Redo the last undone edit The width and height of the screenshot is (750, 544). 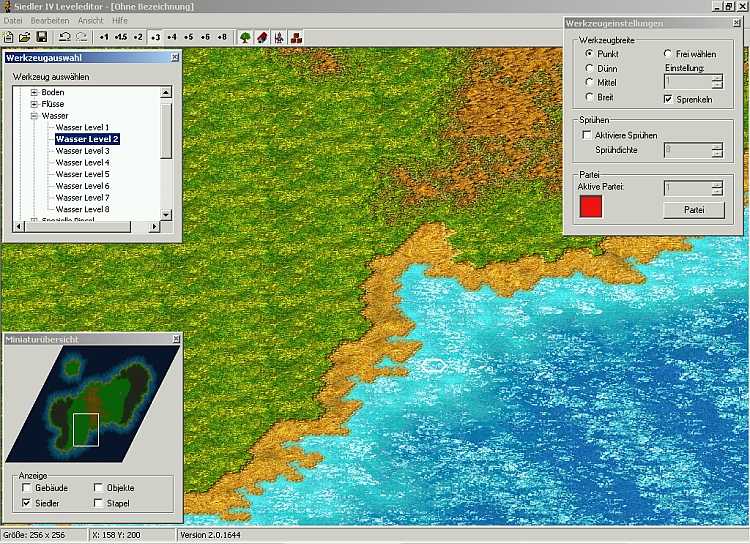point(82,37)
